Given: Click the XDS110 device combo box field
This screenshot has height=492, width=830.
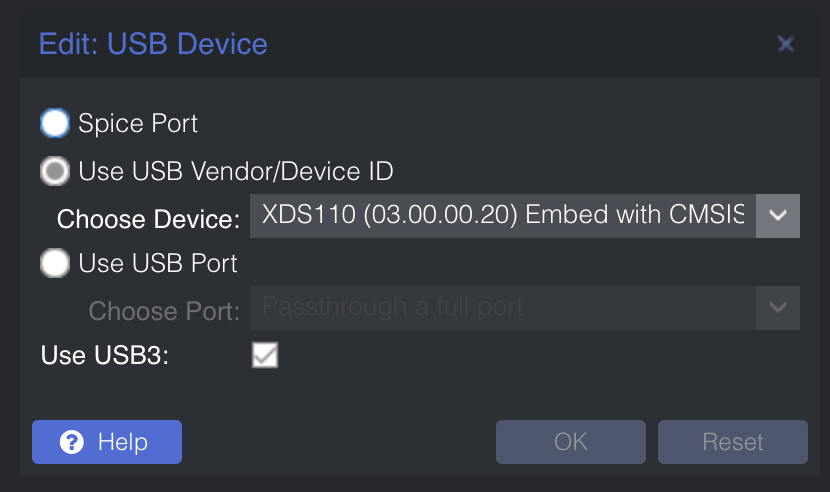Looking at the screenshot, I should pos(503,216).
